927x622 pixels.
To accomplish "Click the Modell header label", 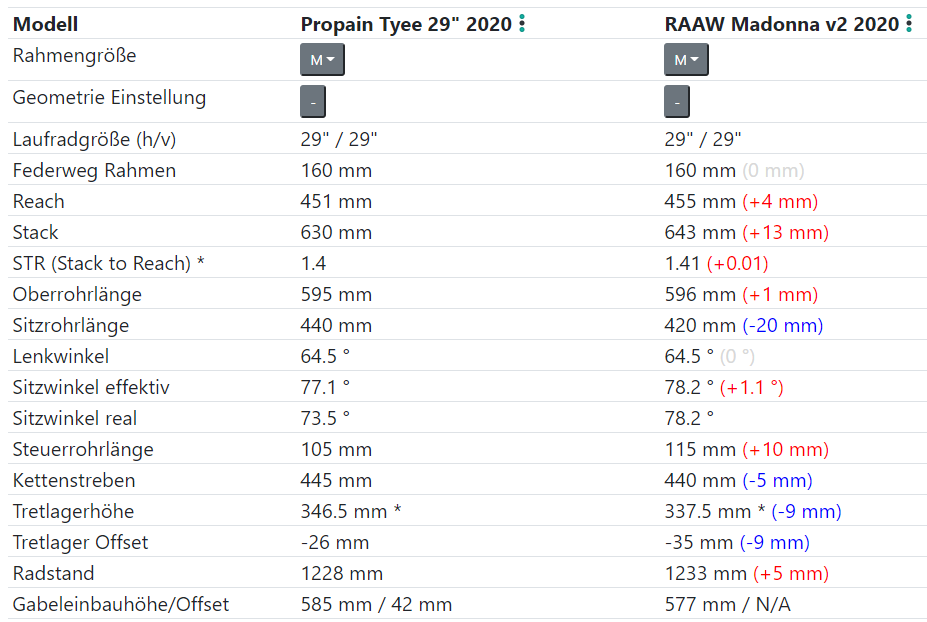I will pyautogui.click(x=46, y=25).
